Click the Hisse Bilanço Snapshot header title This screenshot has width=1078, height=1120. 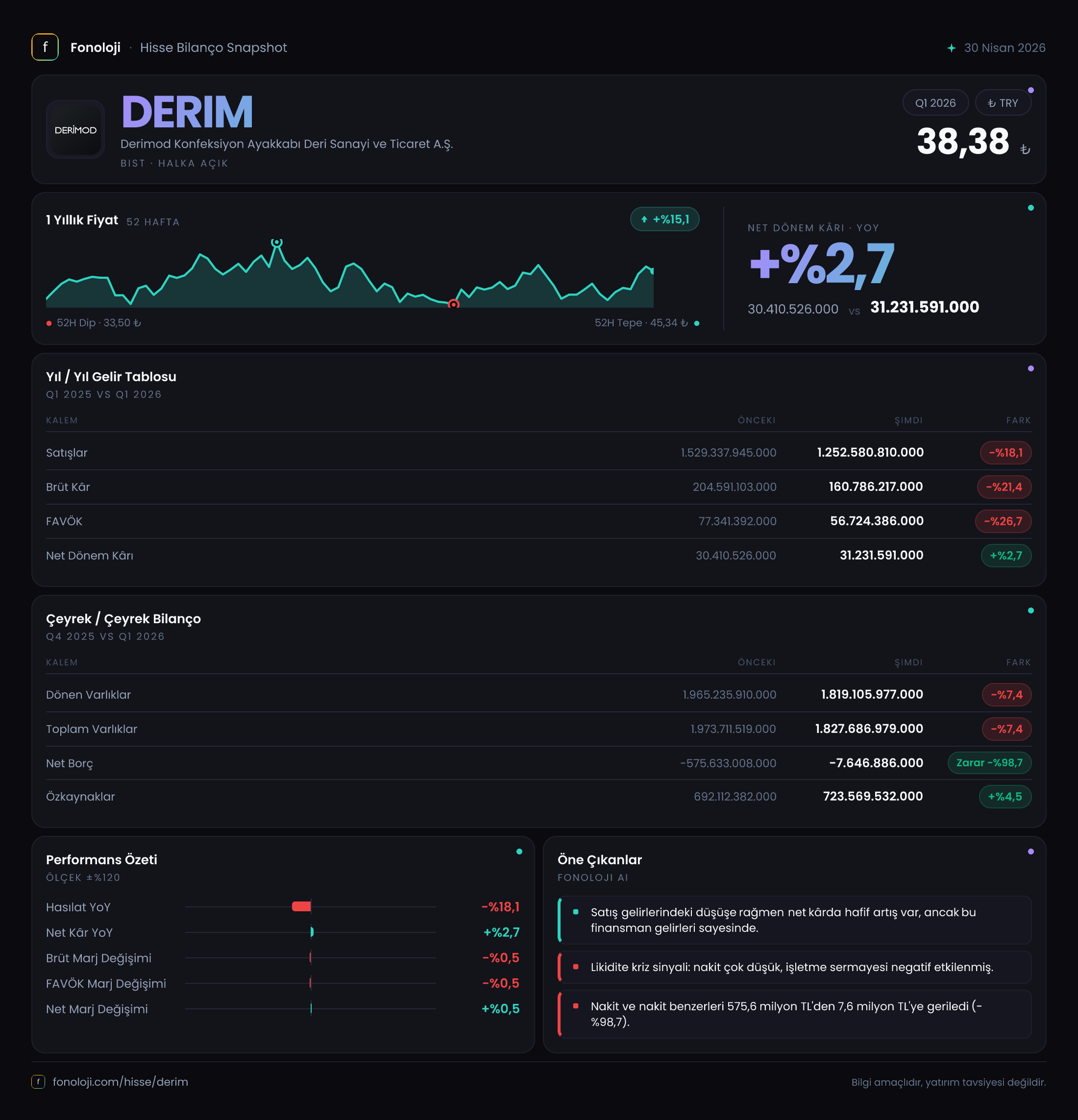coord(213,48)
